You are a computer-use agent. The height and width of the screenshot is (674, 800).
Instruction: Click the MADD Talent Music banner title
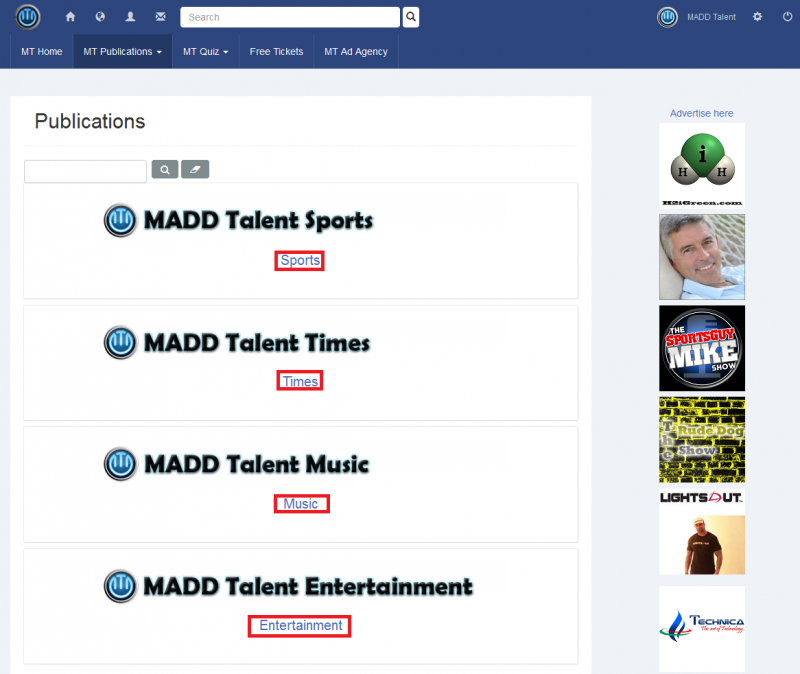coord(257,464)
